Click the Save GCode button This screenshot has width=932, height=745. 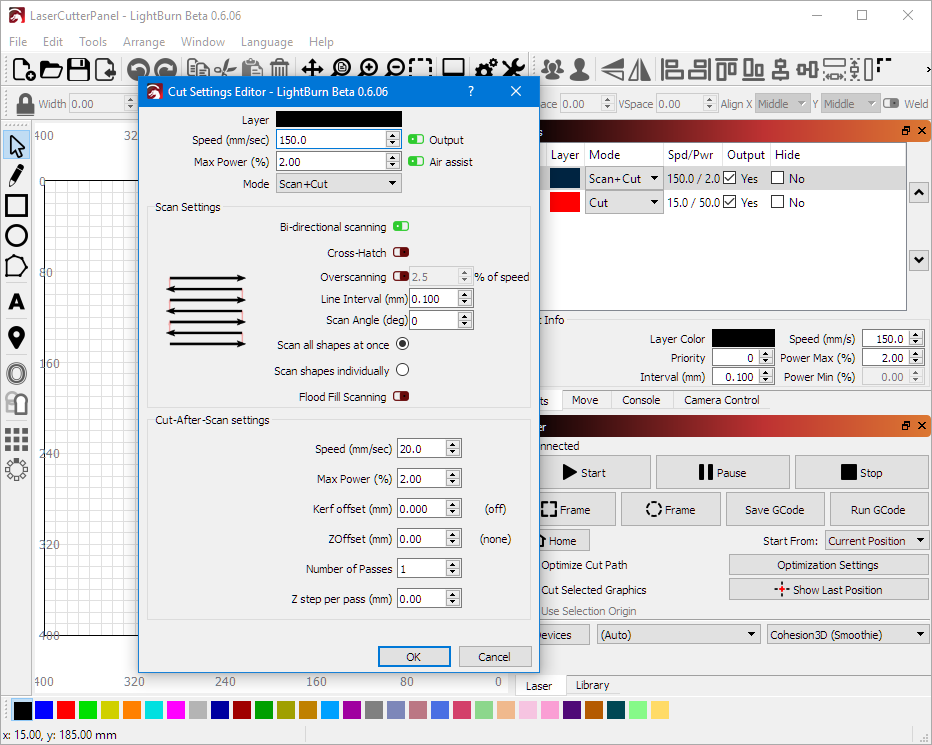click(x=773, y=510)
